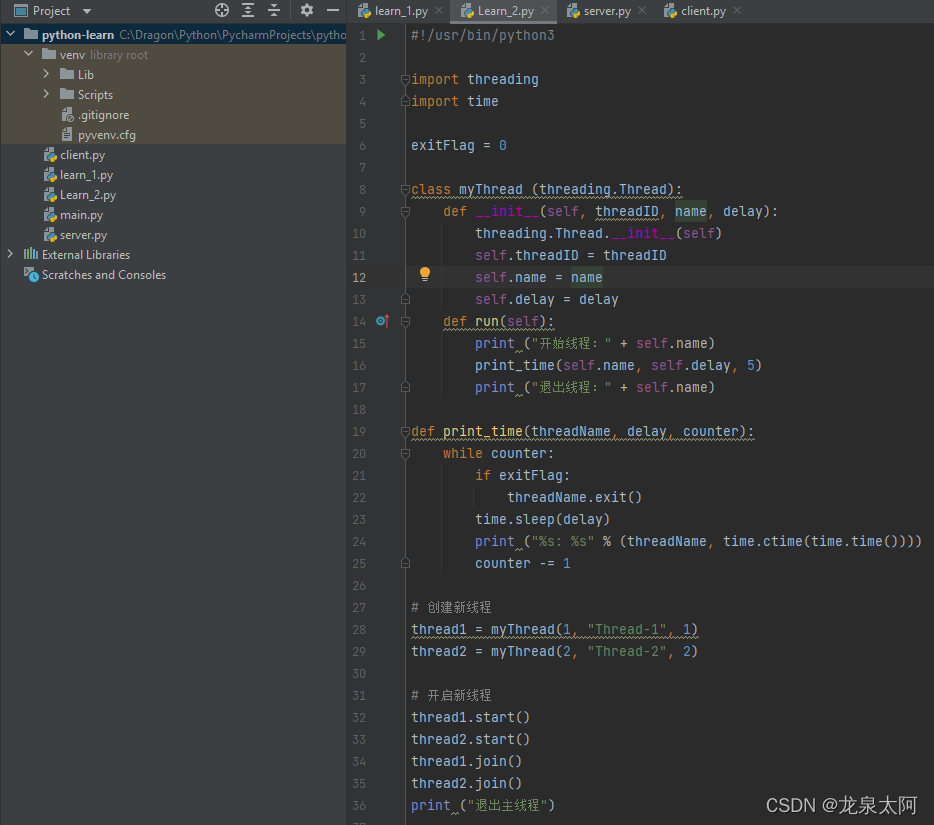Click the '#!/usr/bin/python3' shebang line

[x=482, y=35]
